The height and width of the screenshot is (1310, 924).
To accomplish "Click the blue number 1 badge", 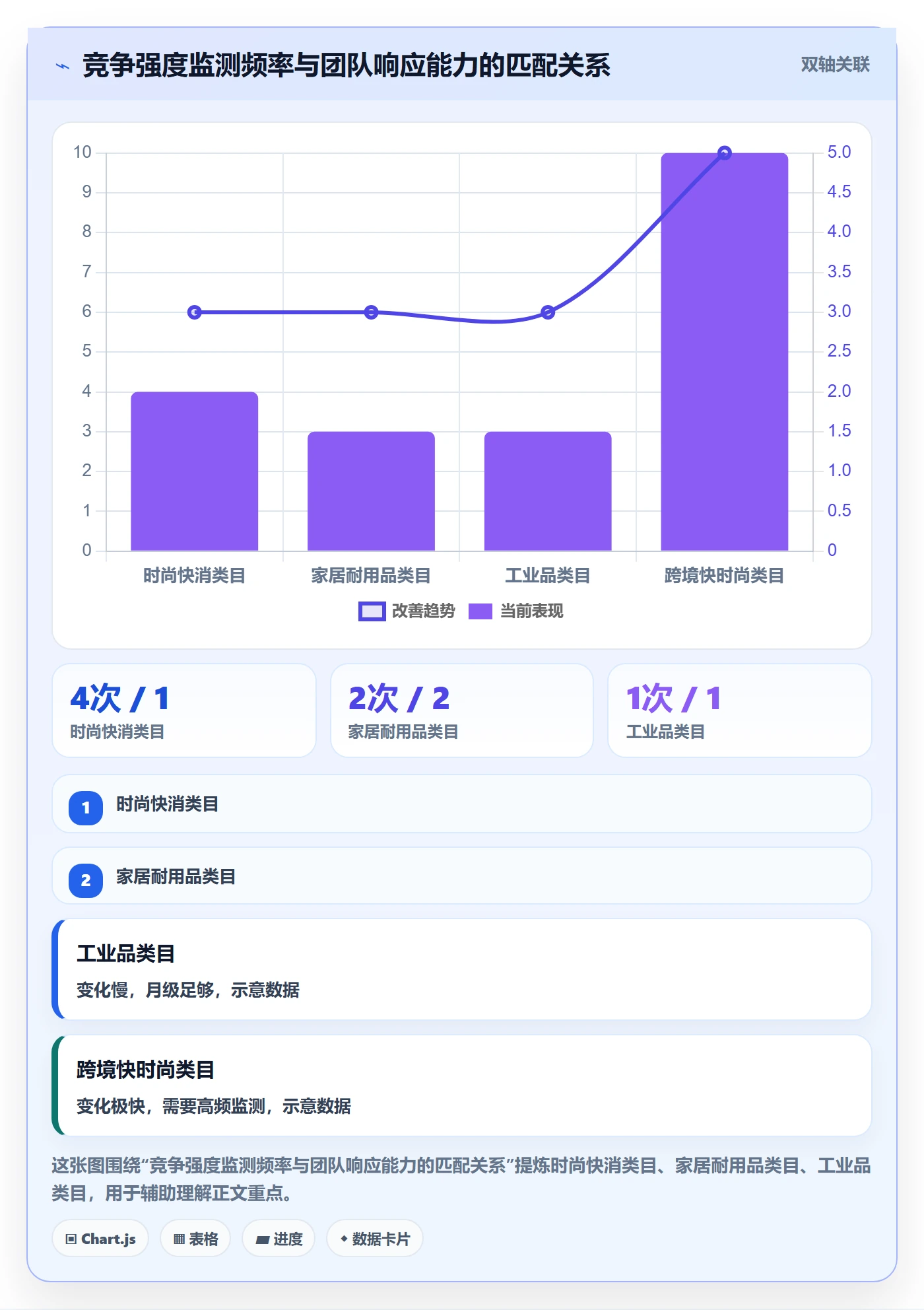I will [86, 808].
